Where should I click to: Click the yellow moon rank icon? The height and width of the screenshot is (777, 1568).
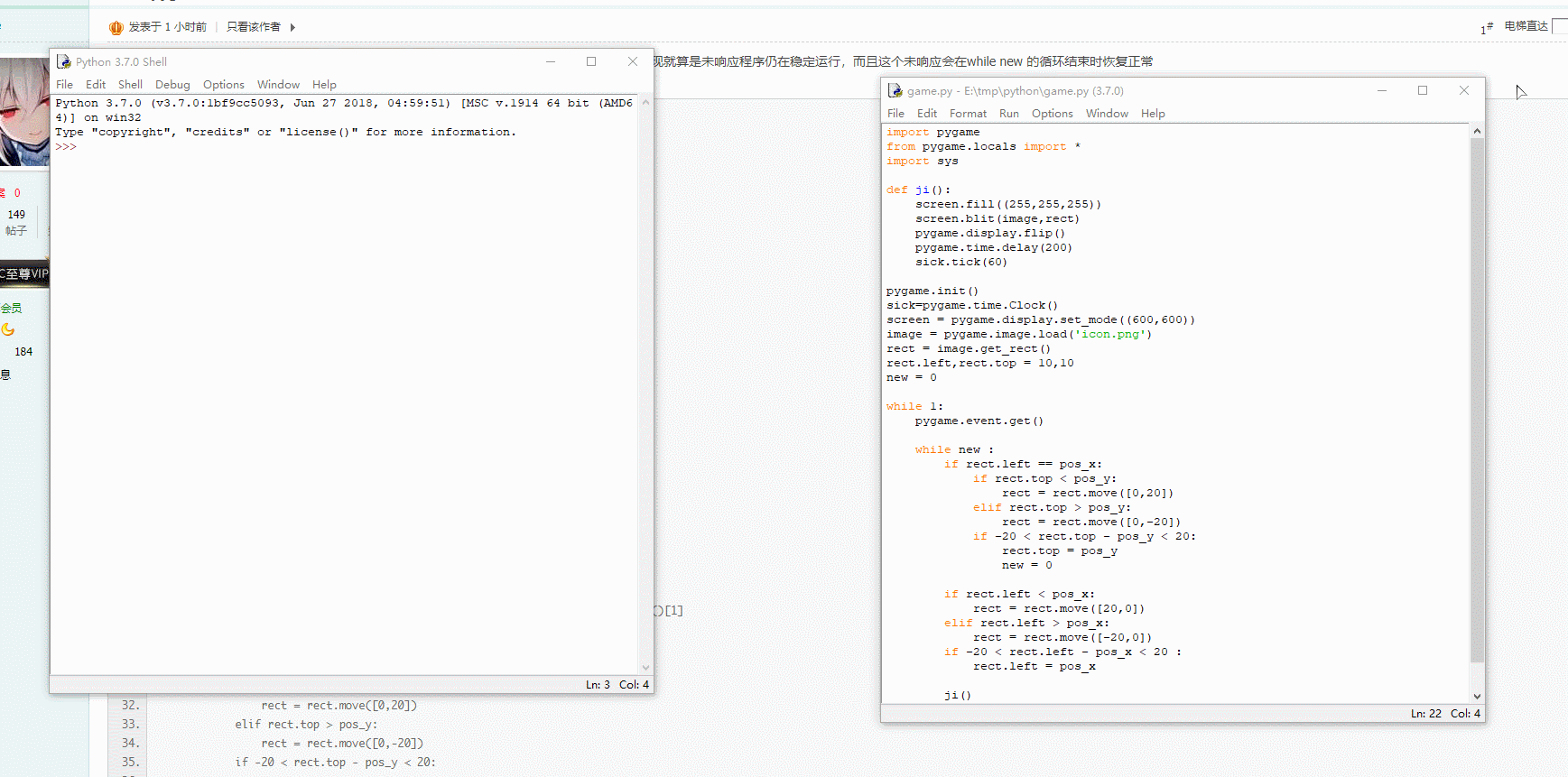8,329
